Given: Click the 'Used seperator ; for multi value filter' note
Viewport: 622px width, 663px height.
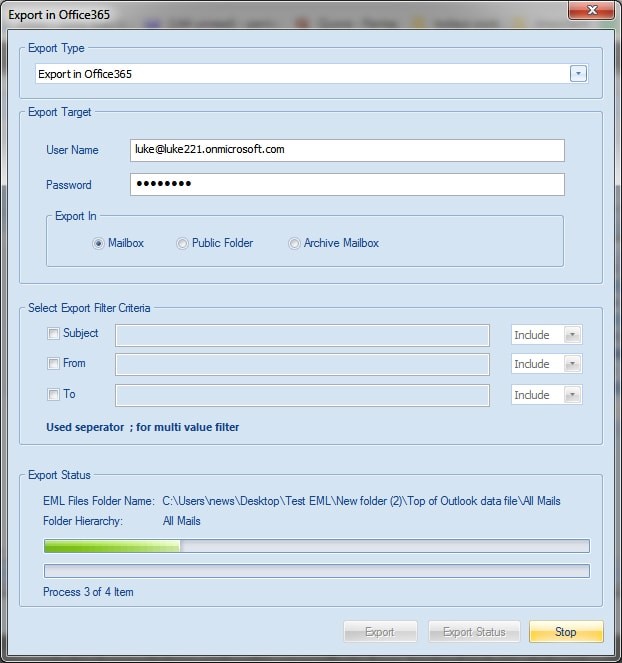Looking at the screenshot, I should [x=142, y=427].
